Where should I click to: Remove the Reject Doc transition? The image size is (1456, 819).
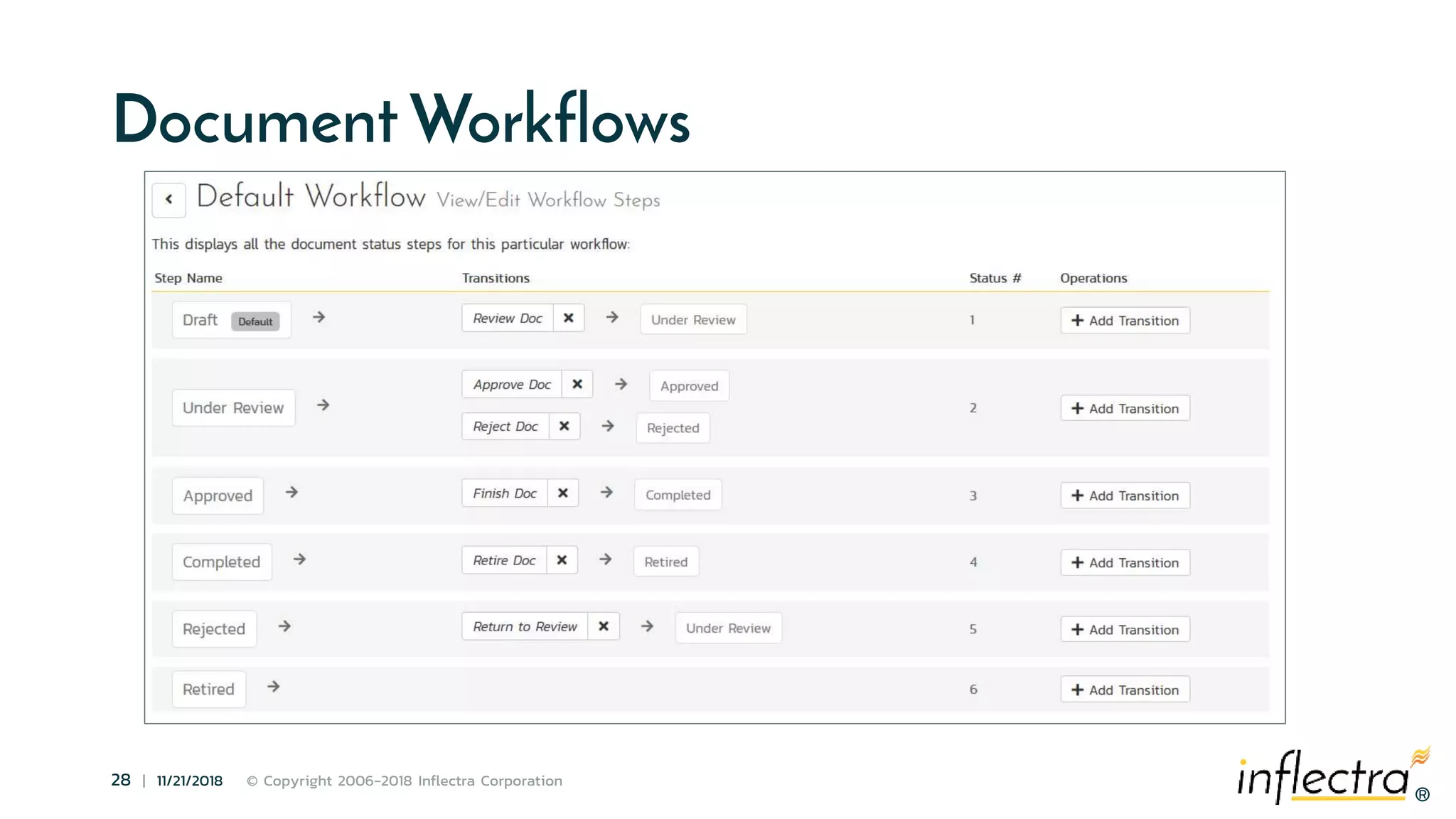coord(564,426)
